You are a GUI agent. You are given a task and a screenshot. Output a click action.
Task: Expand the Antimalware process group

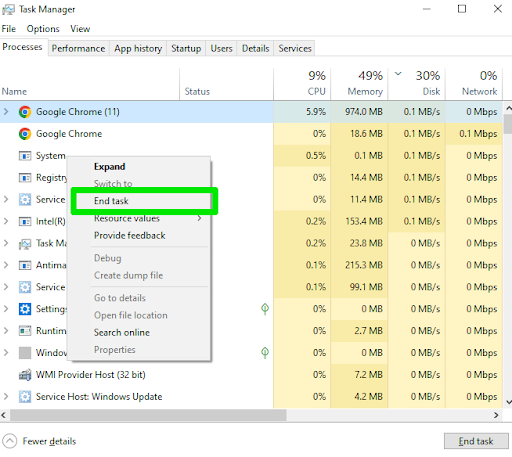(6, 265)
